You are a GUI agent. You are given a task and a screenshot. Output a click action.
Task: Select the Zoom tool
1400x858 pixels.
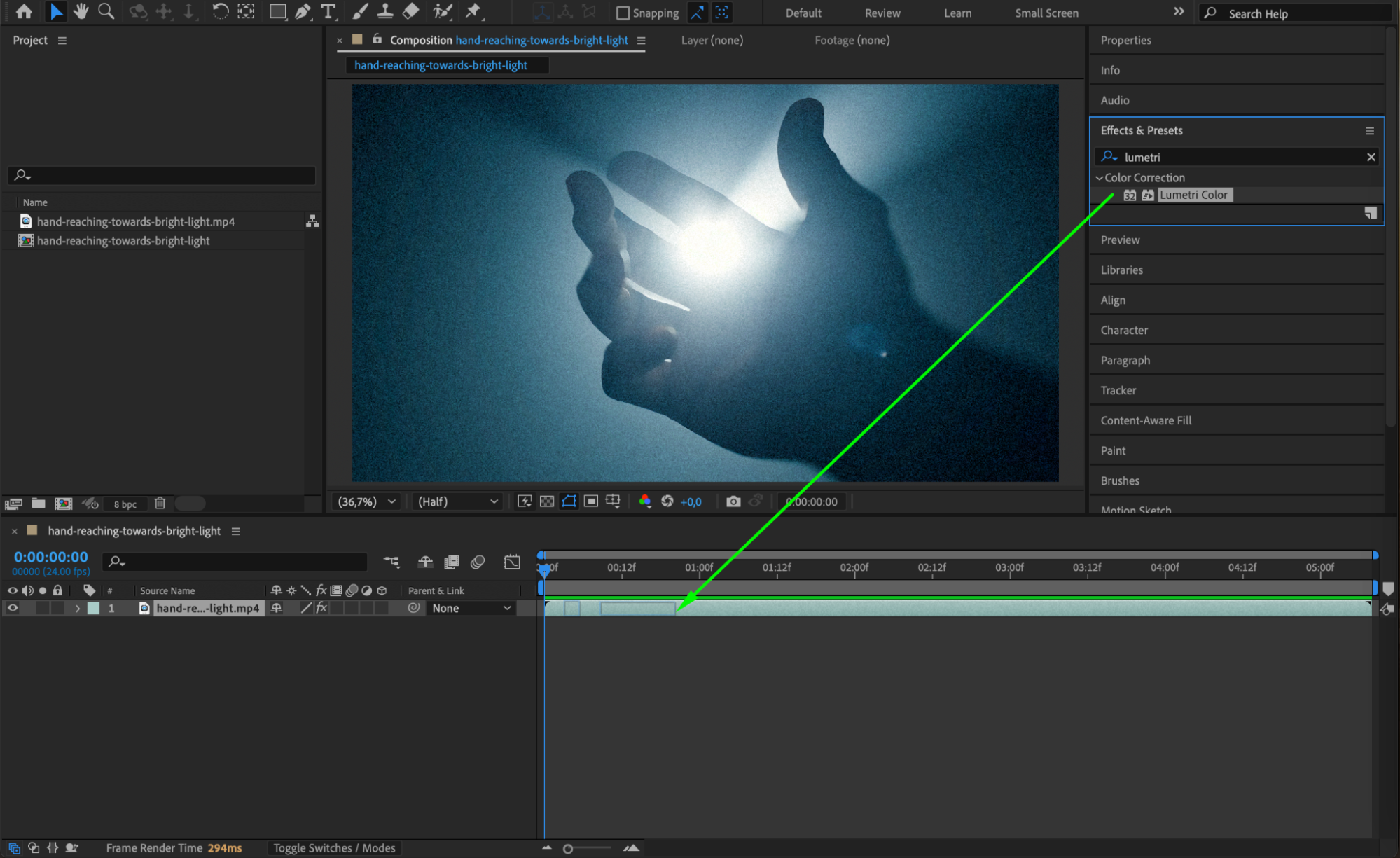point(106,11)
